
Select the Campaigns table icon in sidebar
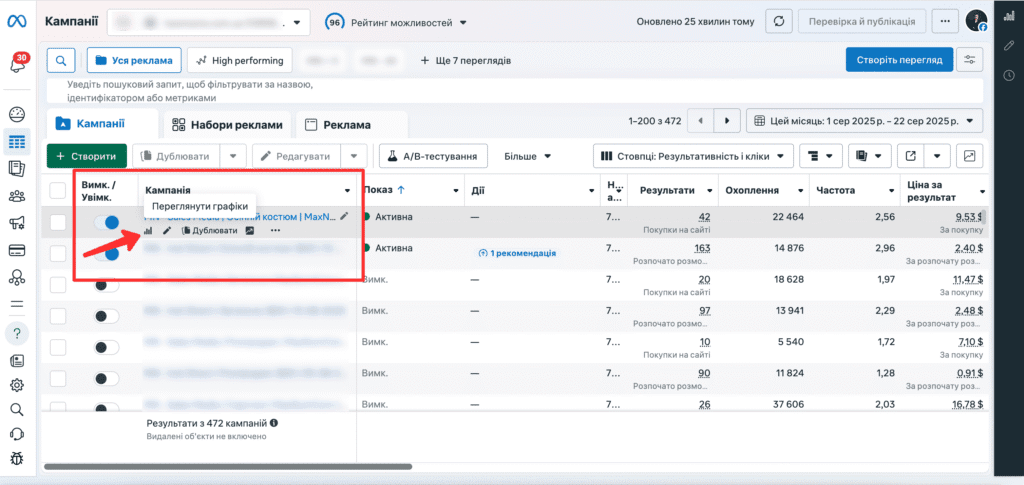[x=17, y=142]
